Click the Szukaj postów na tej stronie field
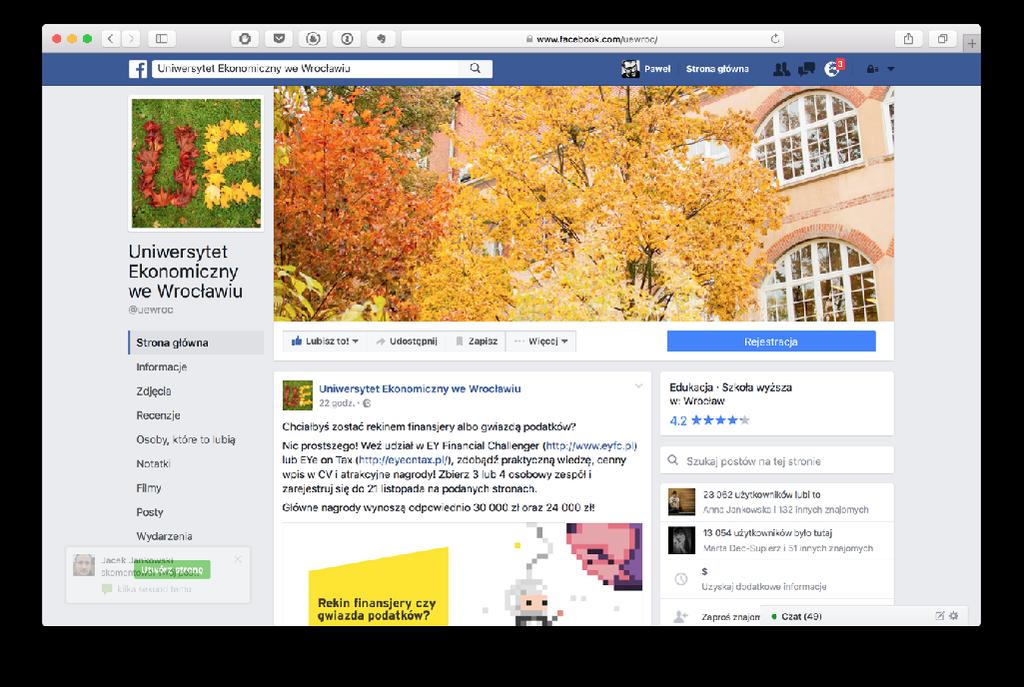This screenshot has width=1024, height=687. [x=776, y=461]
